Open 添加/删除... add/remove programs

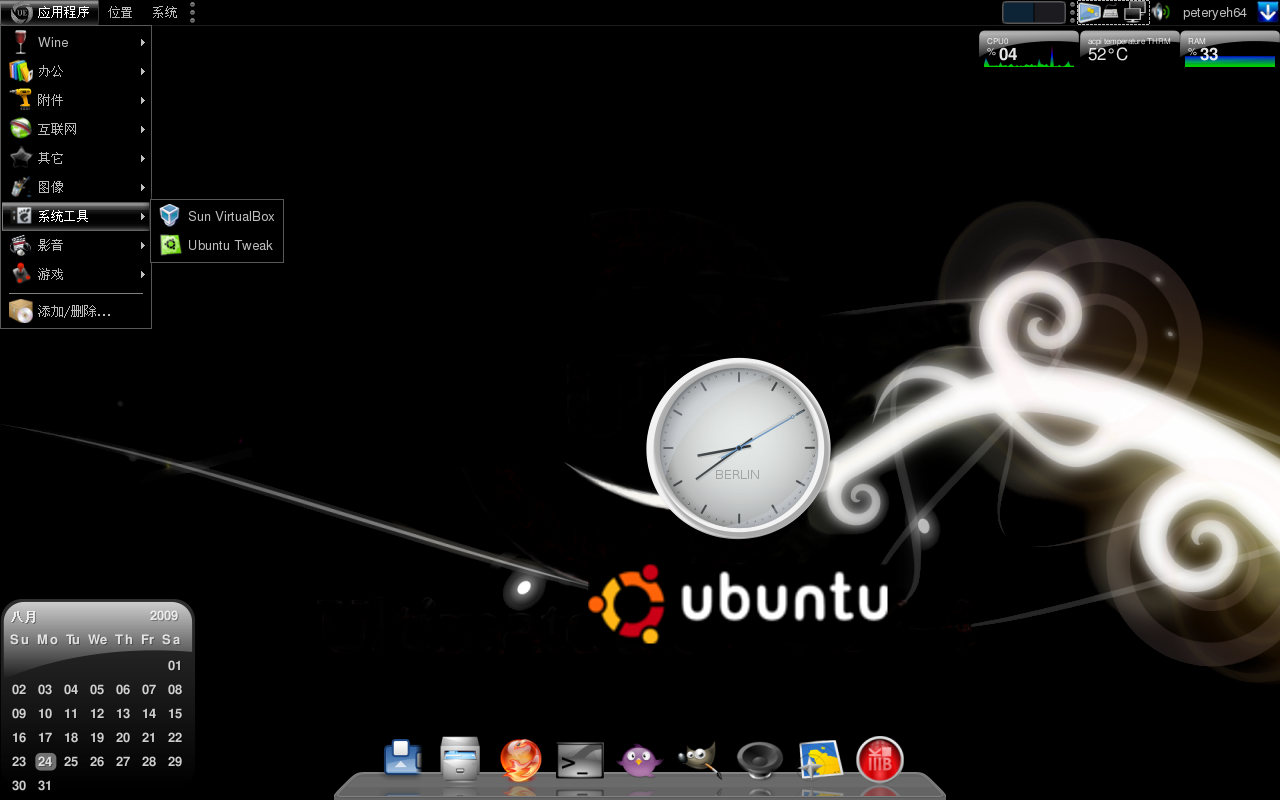click(76, 311)
